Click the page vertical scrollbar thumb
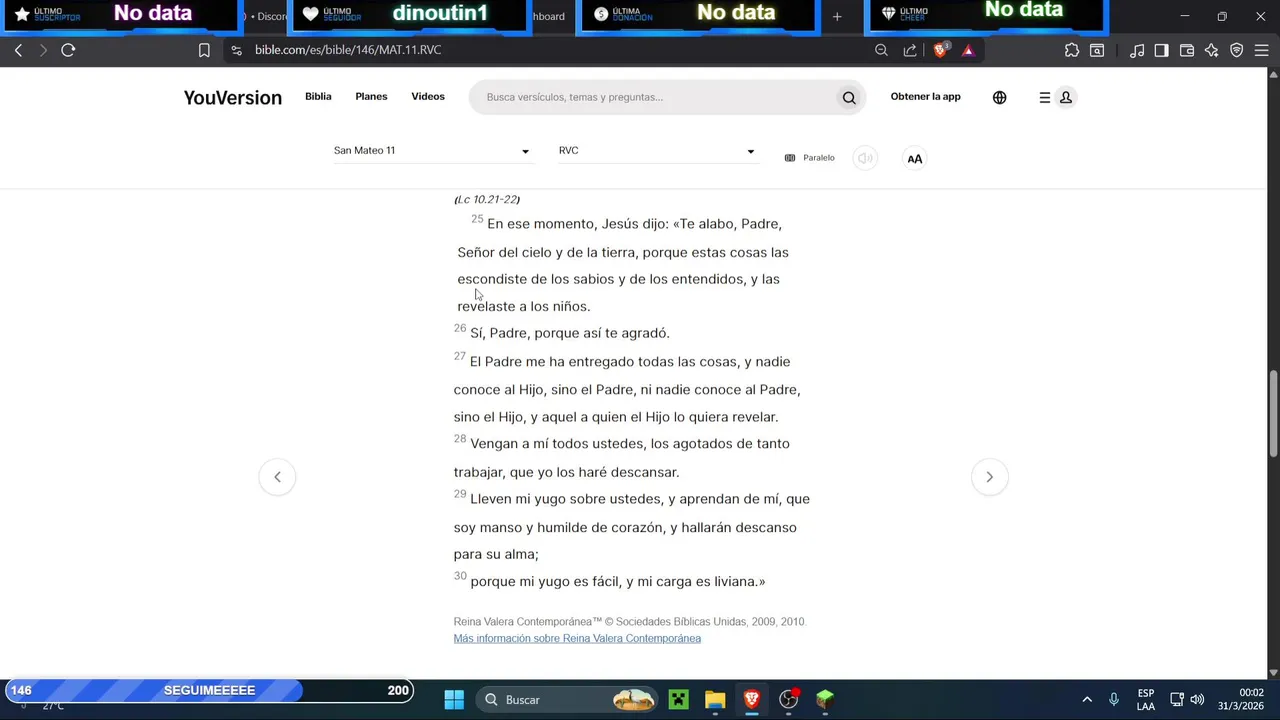Image resolution: width=1280 pixels, height=720 pixels. pos(1273,415)
